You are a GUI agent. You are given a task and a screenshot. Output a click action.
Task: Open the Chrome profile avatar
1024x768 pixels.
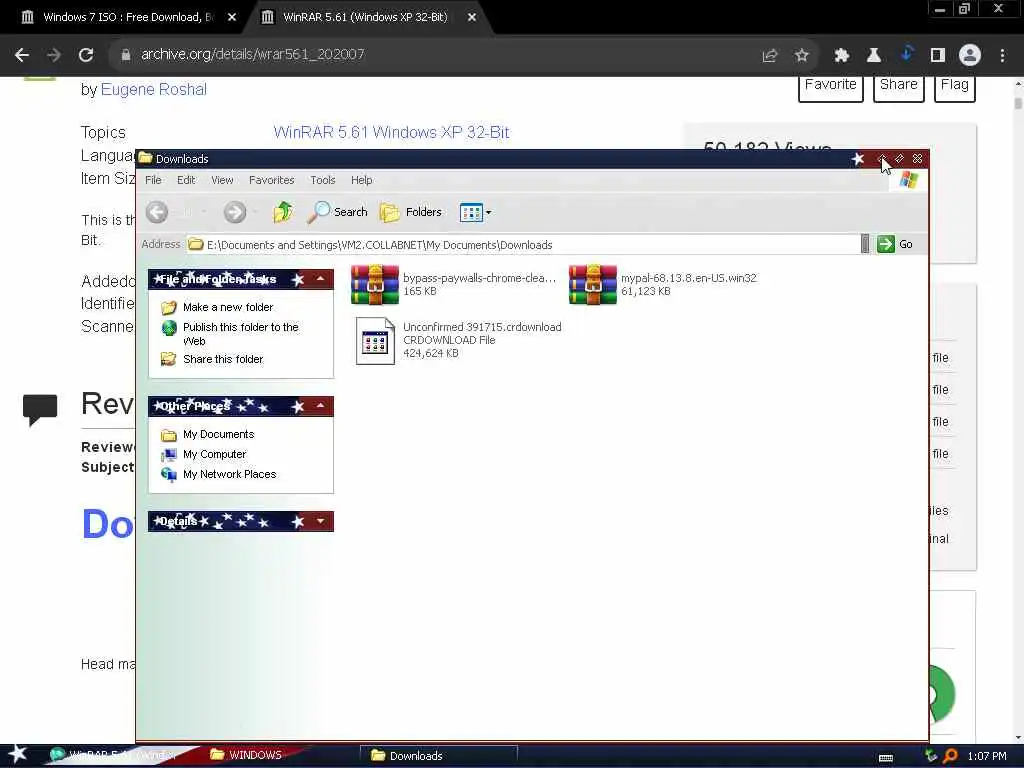(x=970, y=55)
